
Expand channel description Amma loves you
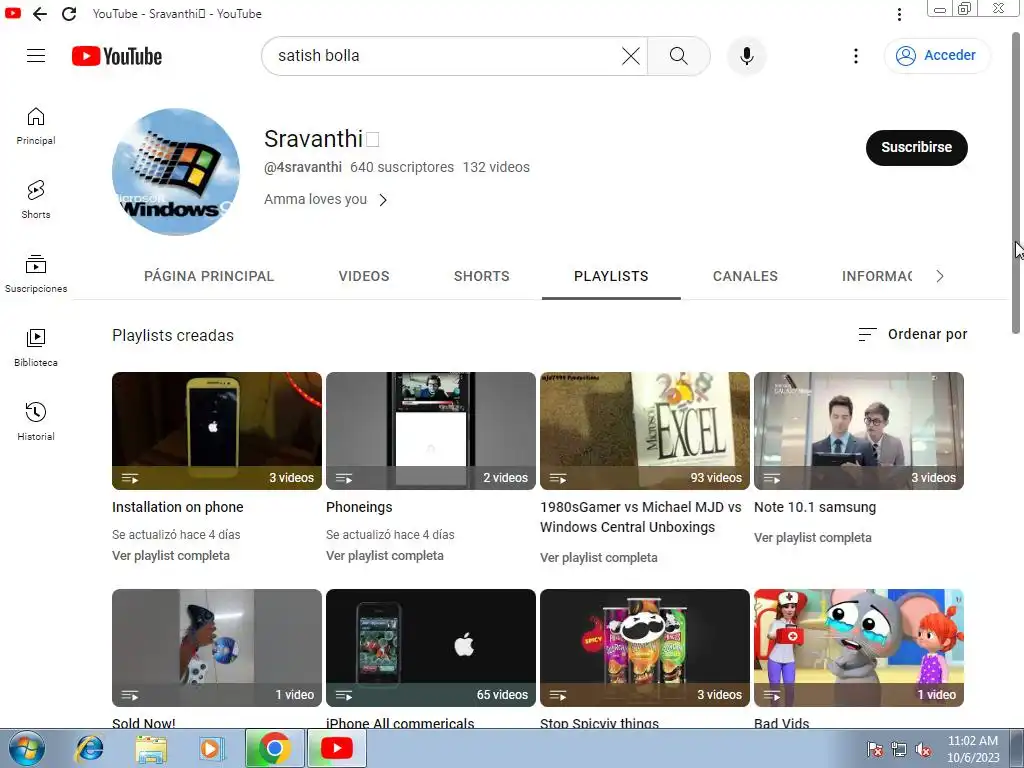point(326,199)
